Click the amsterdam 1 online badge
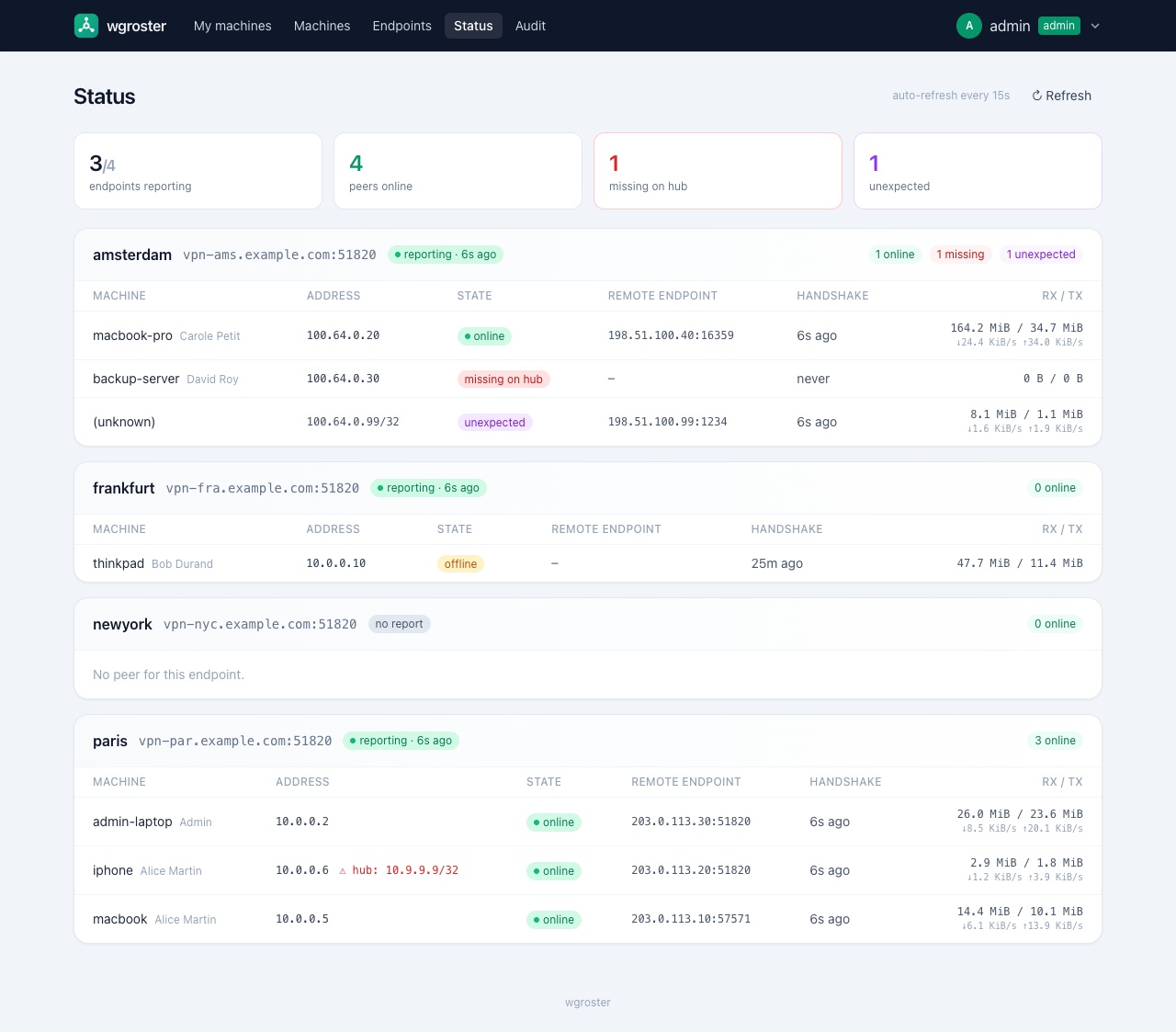 895,255
